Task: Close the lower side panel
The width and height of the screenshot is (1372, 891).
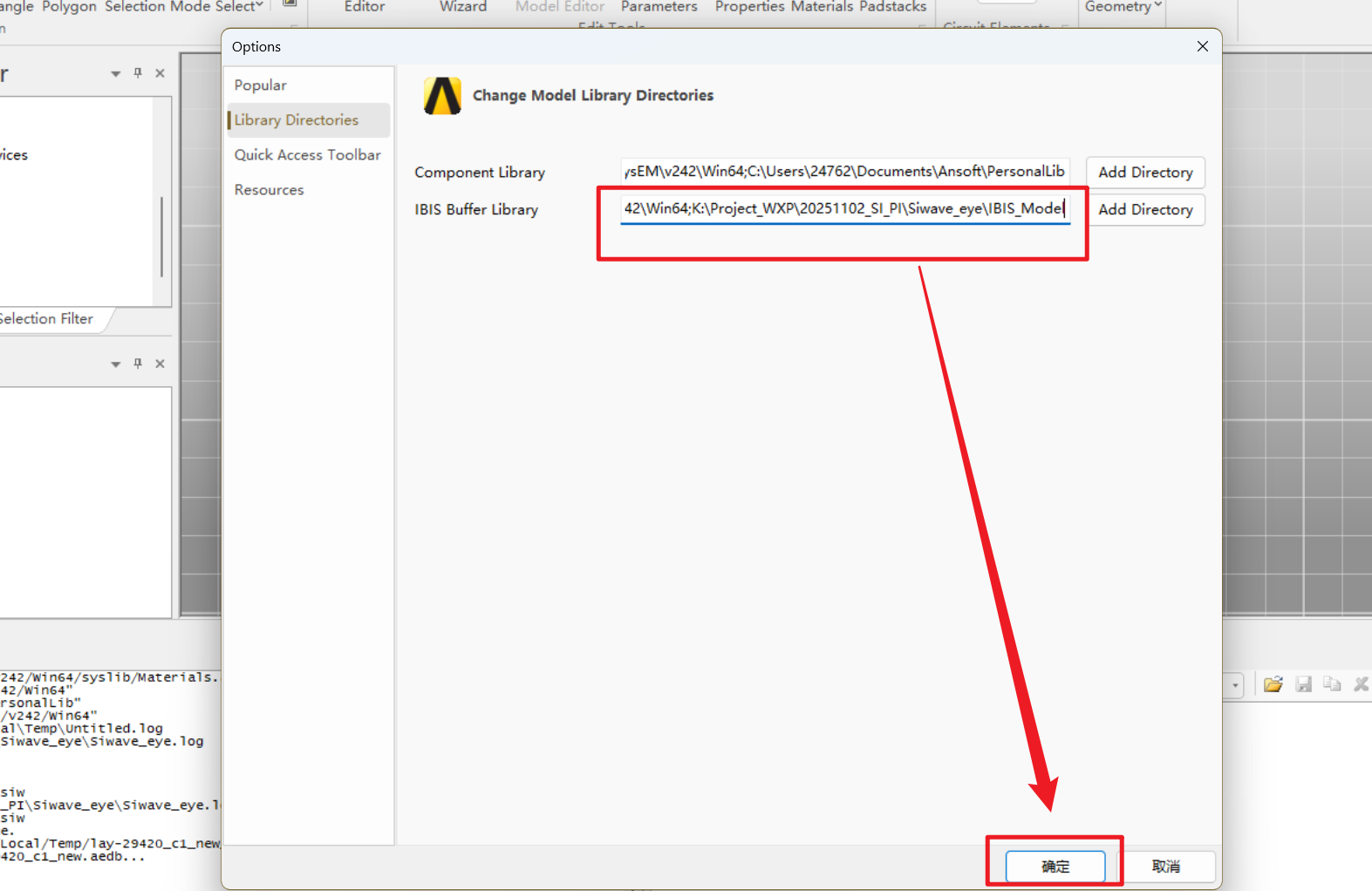Action: coord(160,364)
